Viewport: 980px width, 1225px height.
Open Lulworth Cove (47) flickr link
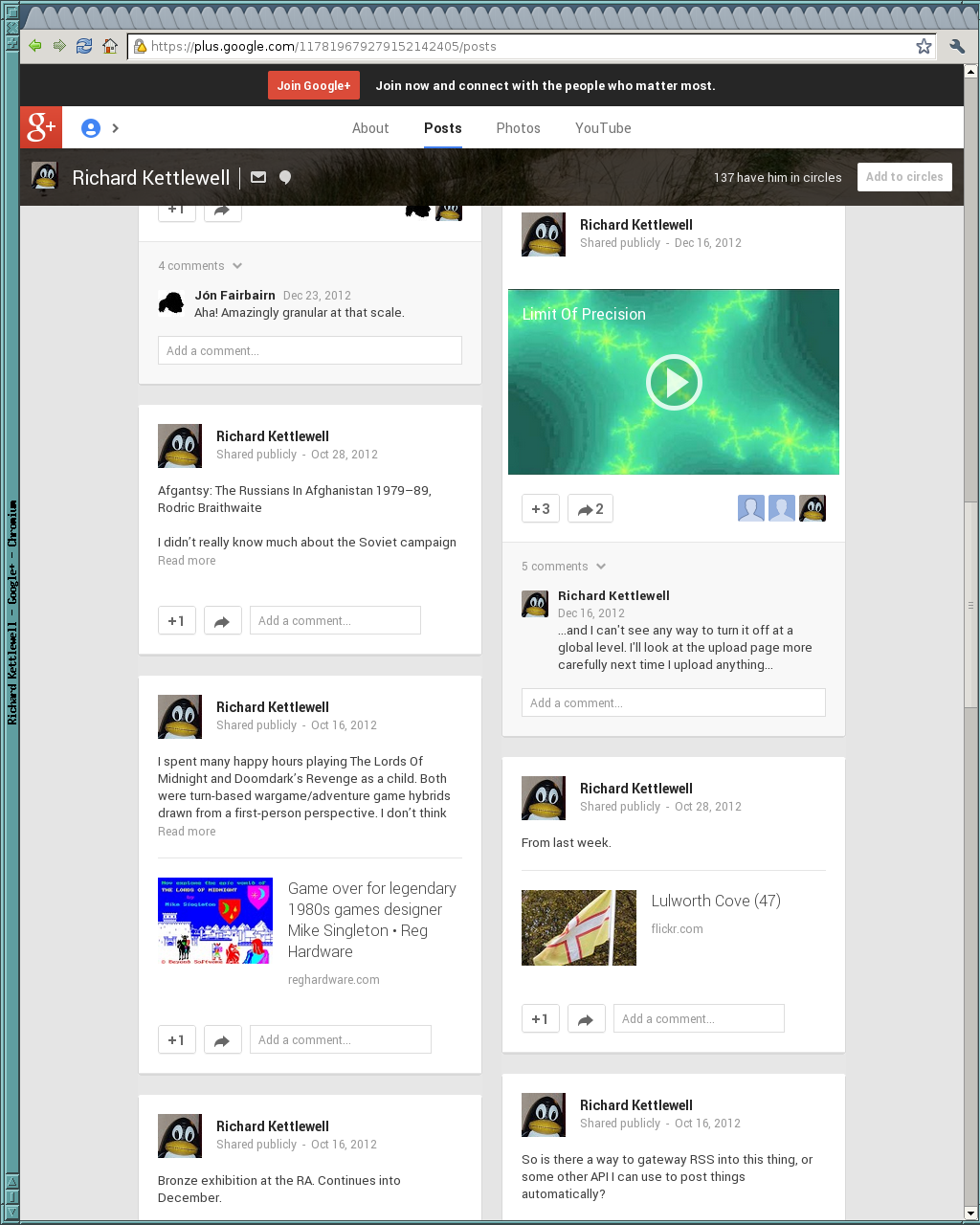pos(716,901)
